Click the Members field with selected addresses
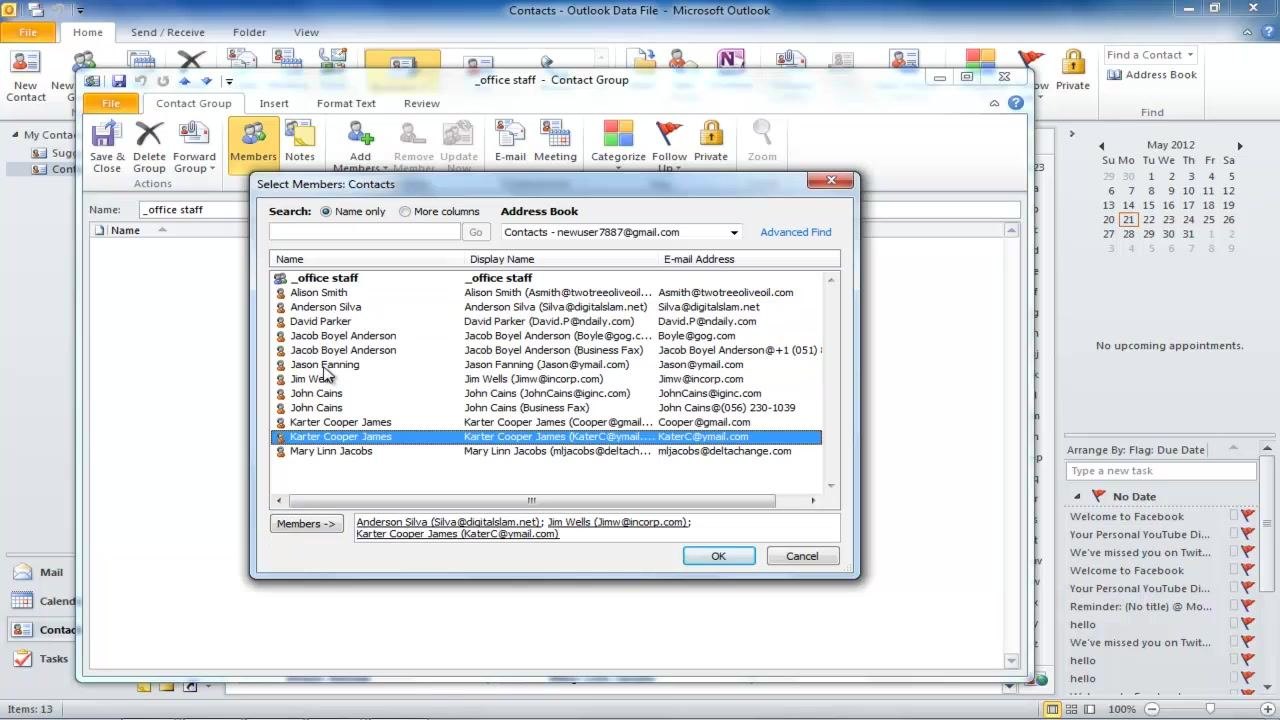 [x=598, y=528]
